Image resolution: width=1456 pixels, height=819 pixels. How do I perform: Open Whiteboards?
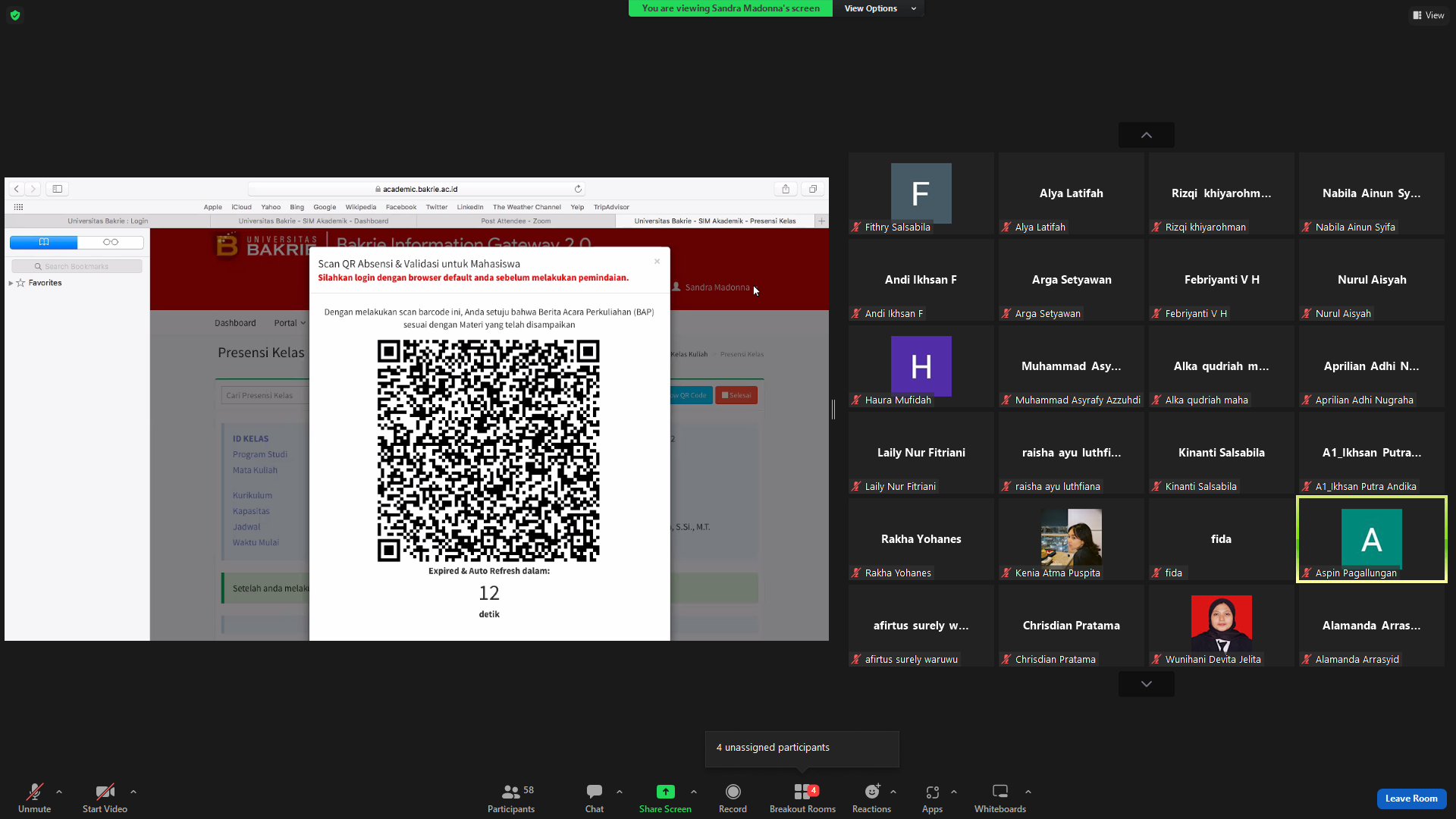[x=1000, y=798]
